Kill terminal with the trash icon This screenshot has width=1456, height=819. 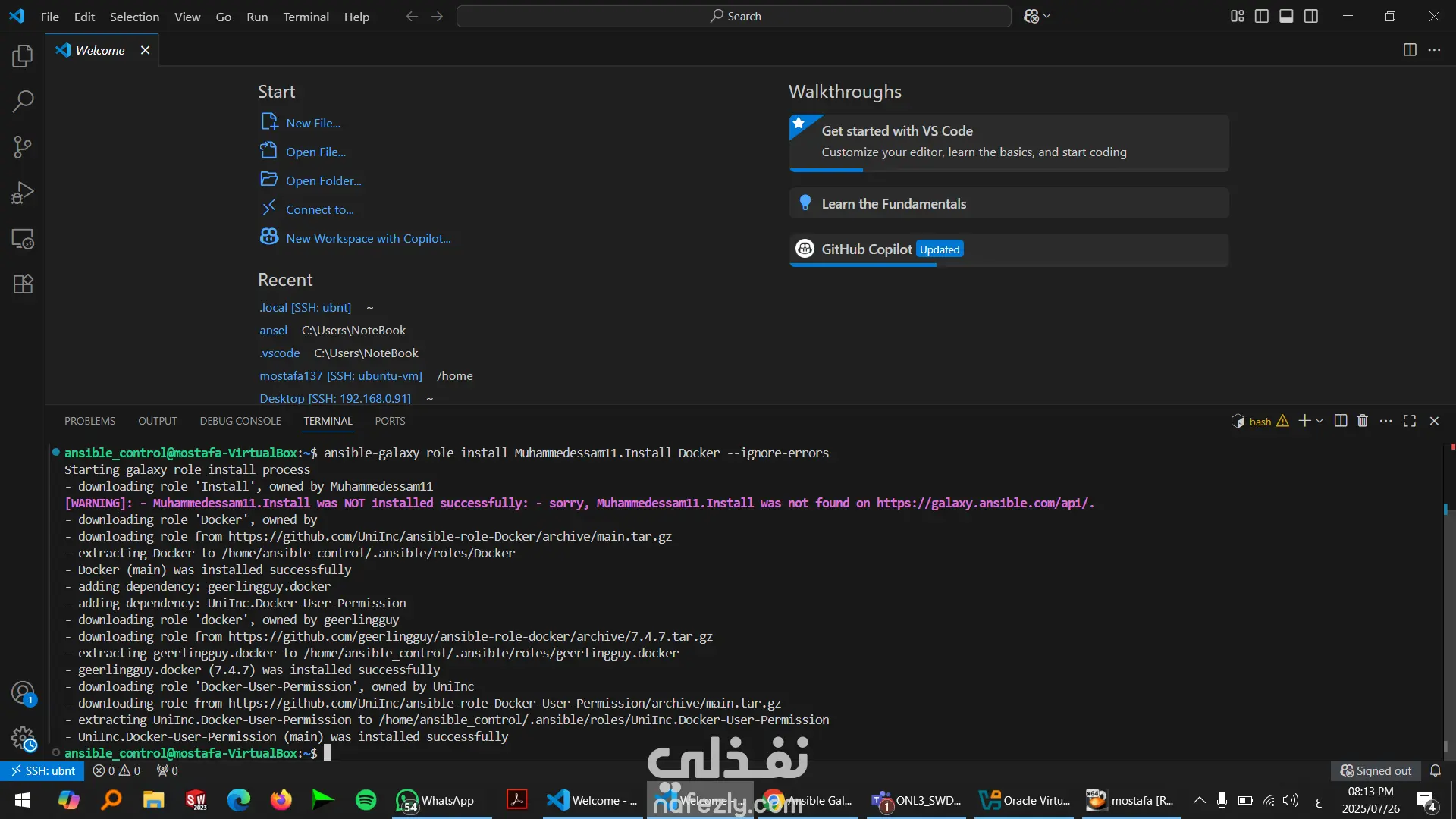coord(1363,421)
